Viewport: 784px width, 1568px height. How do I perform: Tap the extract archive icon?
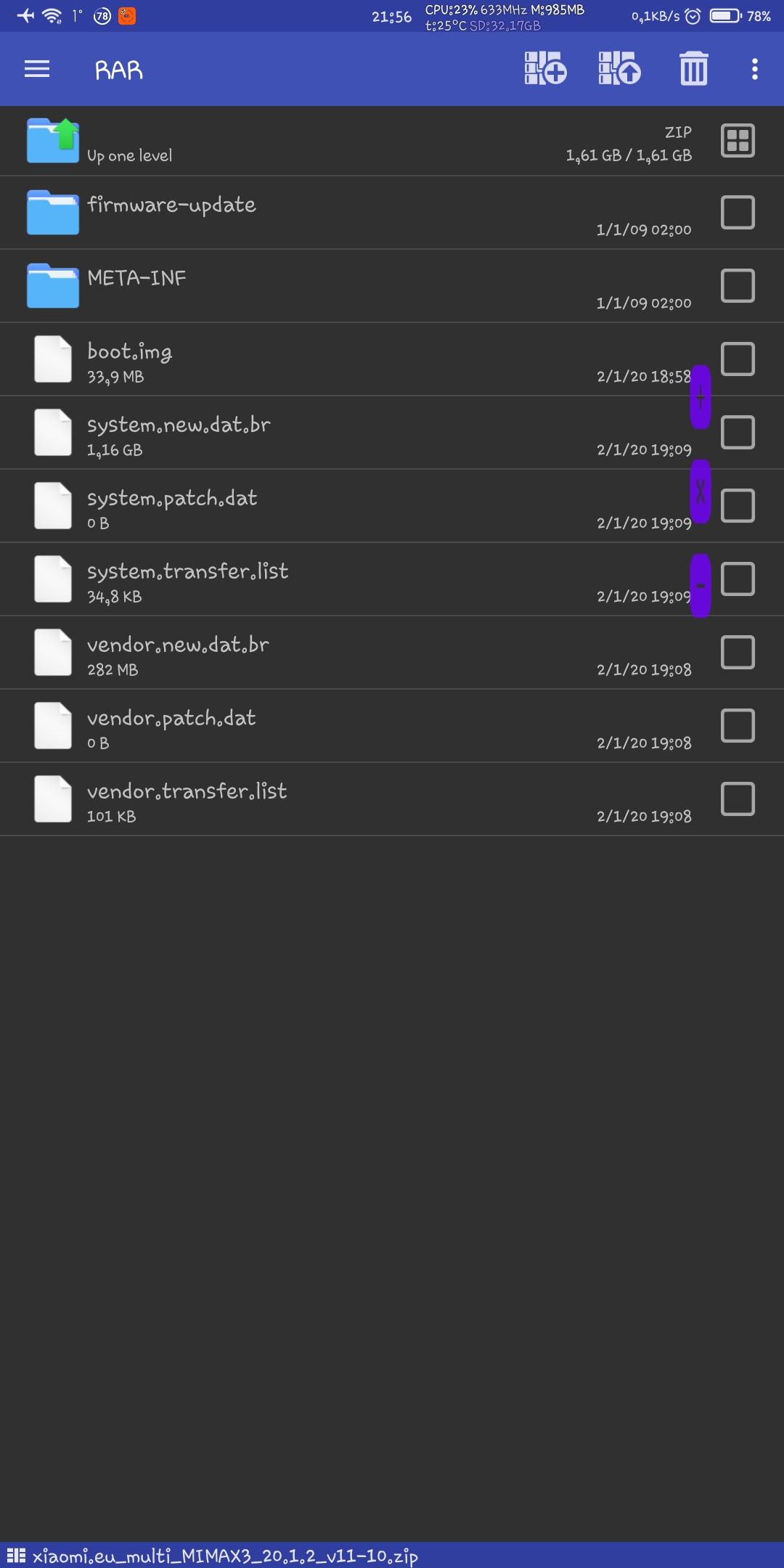619,69
